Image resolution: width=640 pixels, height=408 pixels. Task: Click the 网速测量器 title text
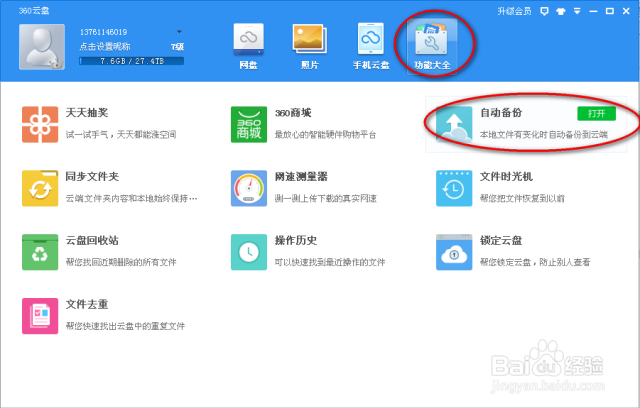coord(301,176)
